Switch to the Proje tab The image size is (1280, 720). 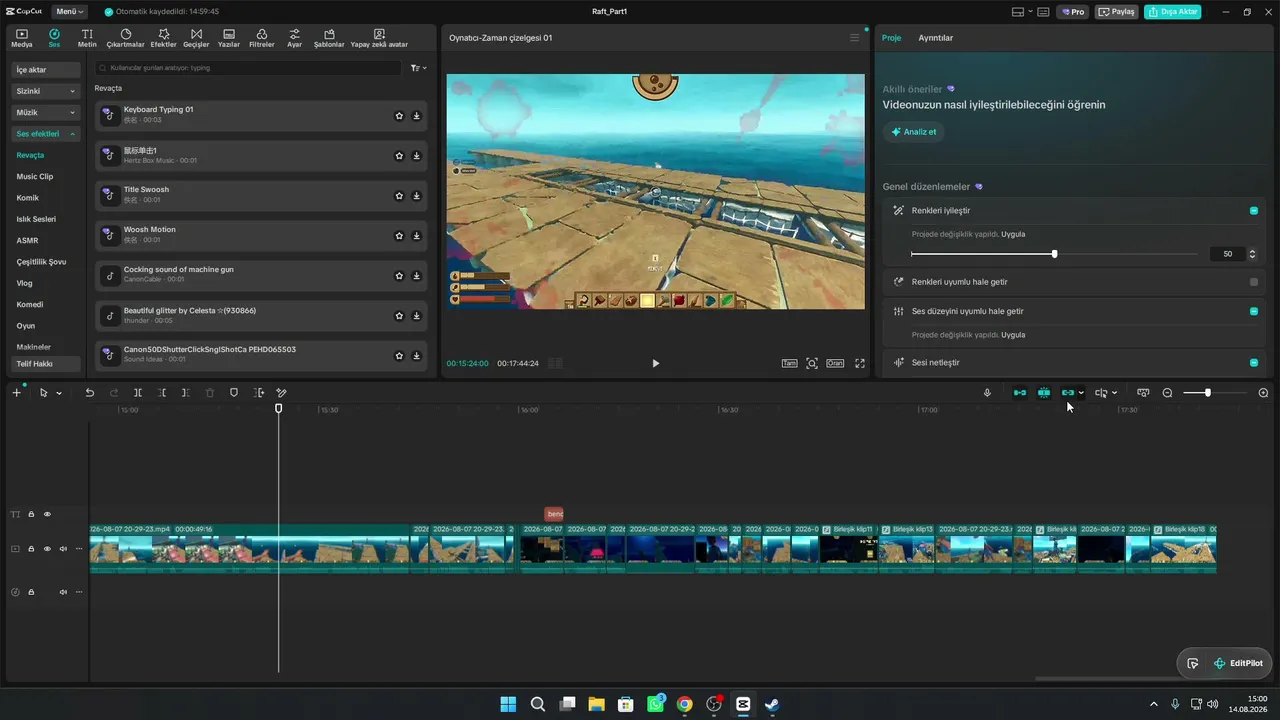[x=891, y=38]
